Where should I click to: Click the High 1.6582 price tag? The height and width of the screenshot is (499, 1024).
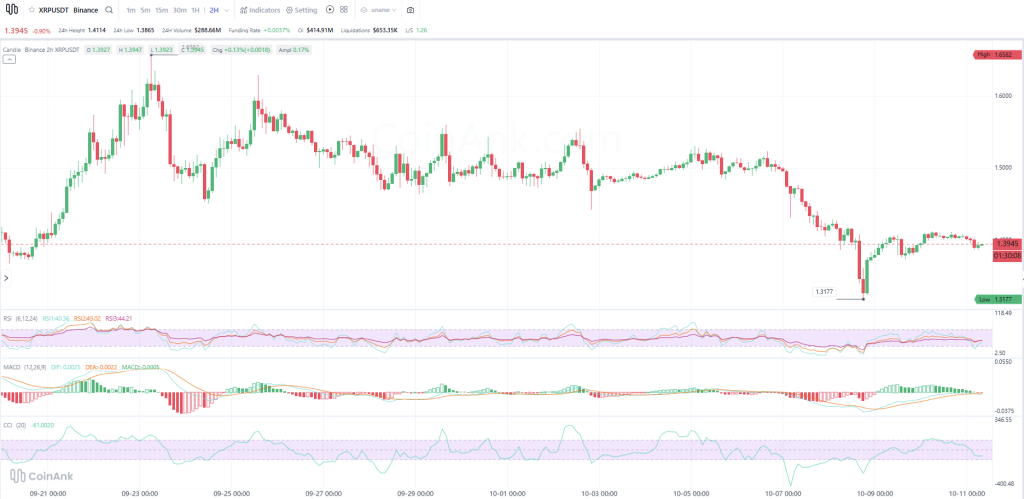tap(997, 56)
